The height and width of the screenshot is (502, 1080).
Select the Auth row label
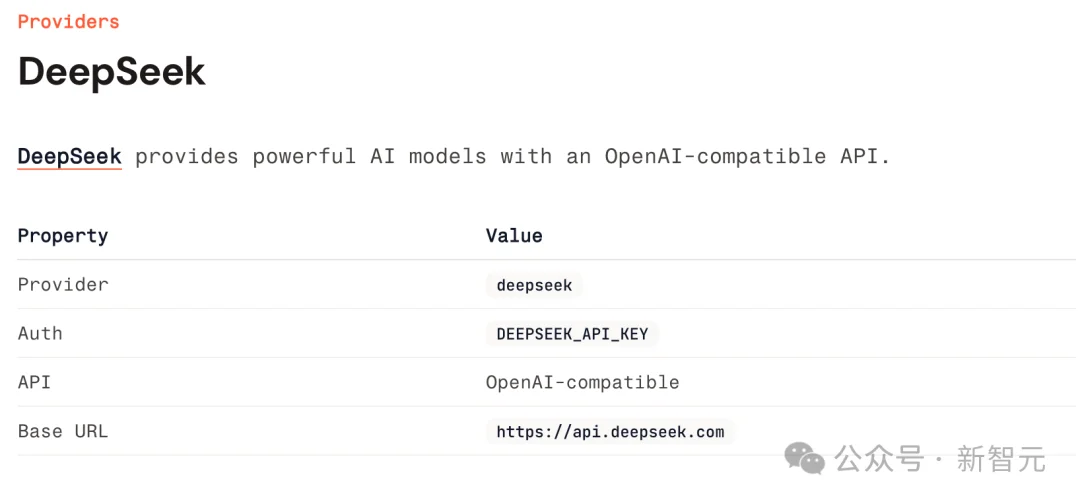coord(40,334)
